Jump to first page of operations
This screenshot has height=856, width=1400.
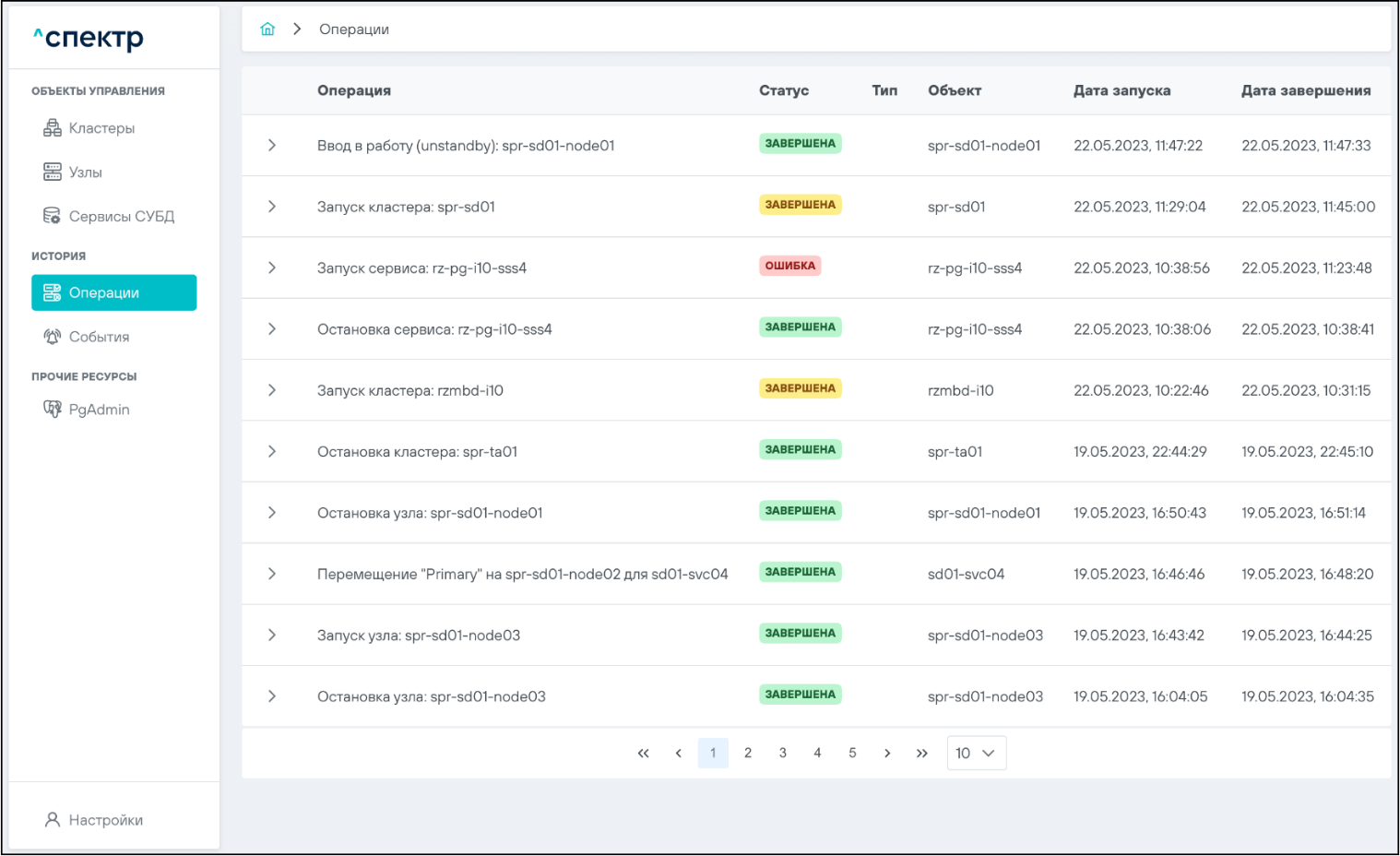point(643,754)
